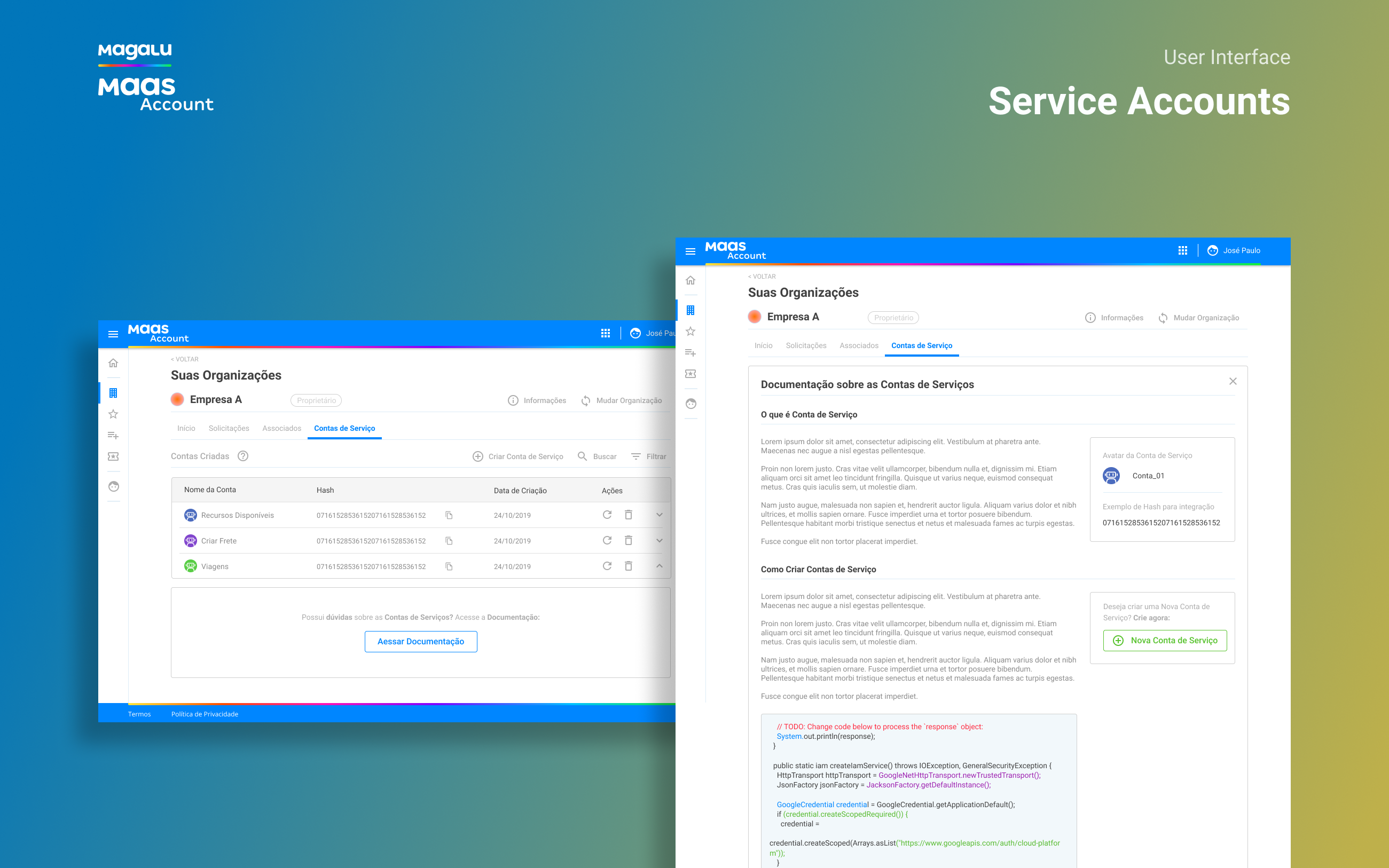This screenshot has width=1389, height=868.
Task: Copy hash of Recursos Disponíveis account
Action: click(449, 515)
